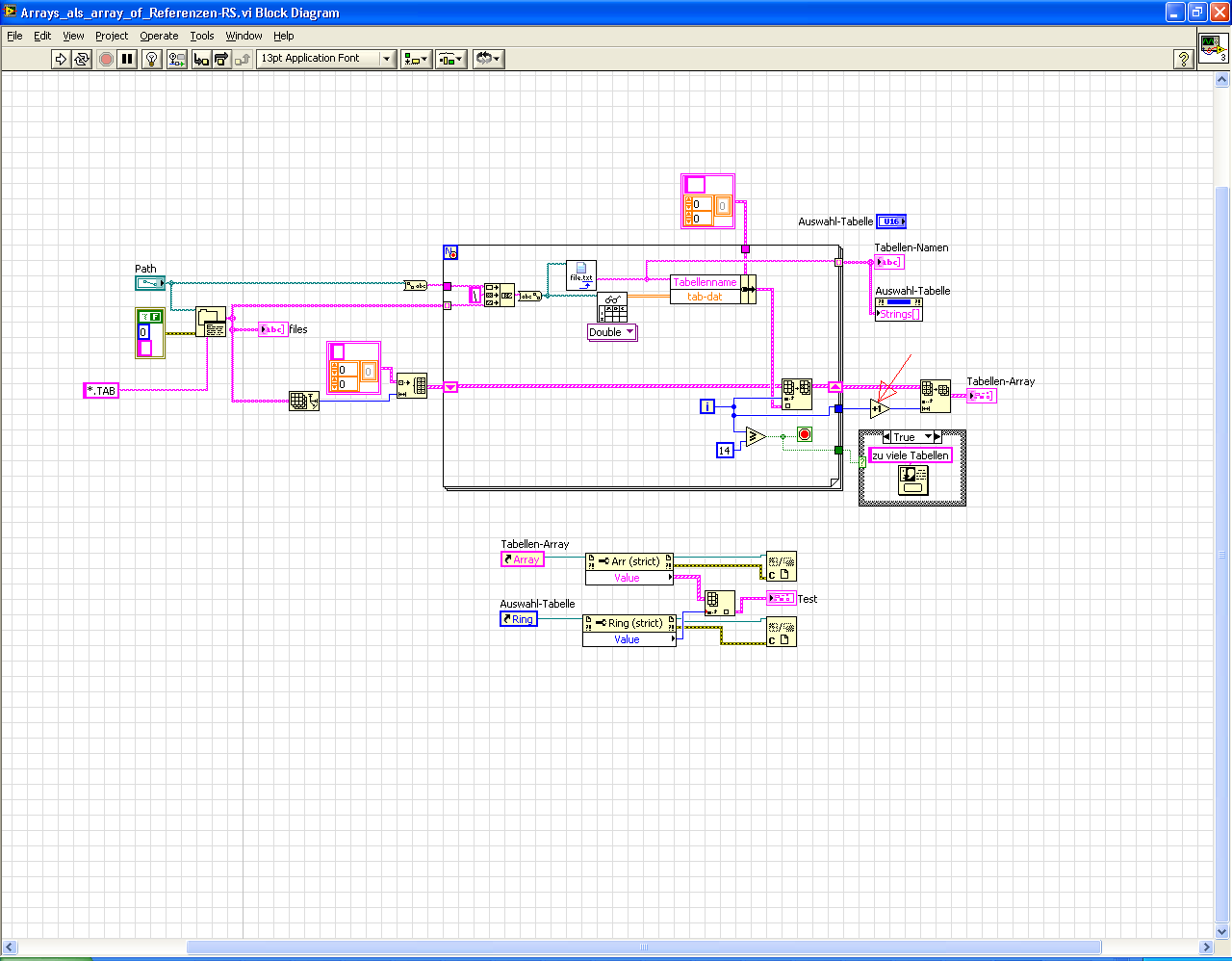Select the Replace Array Subset node in loop
This screenshot has height=961, width=1232.
[x=797, y=394]
